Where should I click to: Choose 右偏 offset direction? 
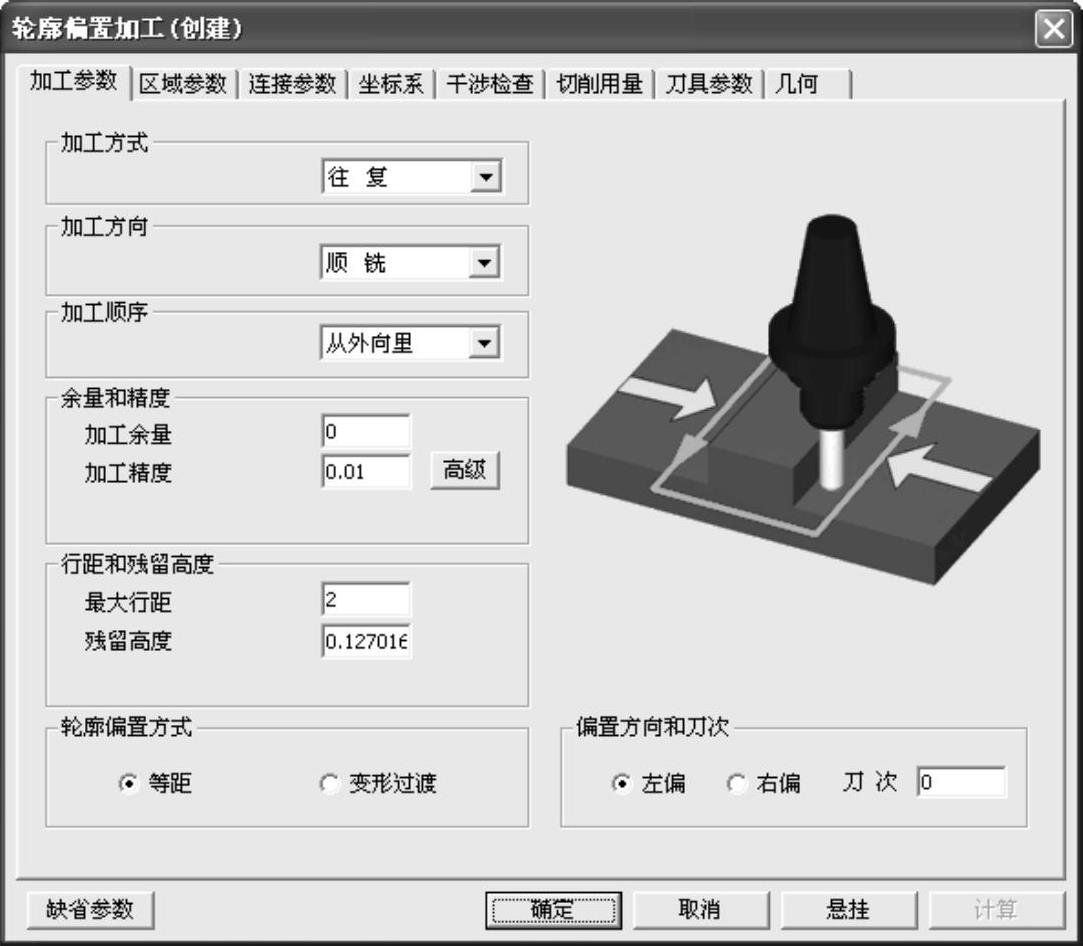point(736,784)
